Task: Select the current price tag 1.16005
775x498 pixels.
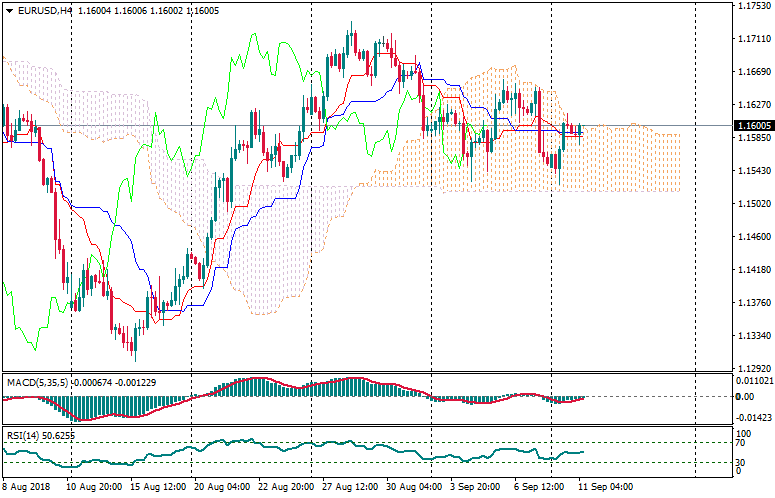Action: pos(752,126)
